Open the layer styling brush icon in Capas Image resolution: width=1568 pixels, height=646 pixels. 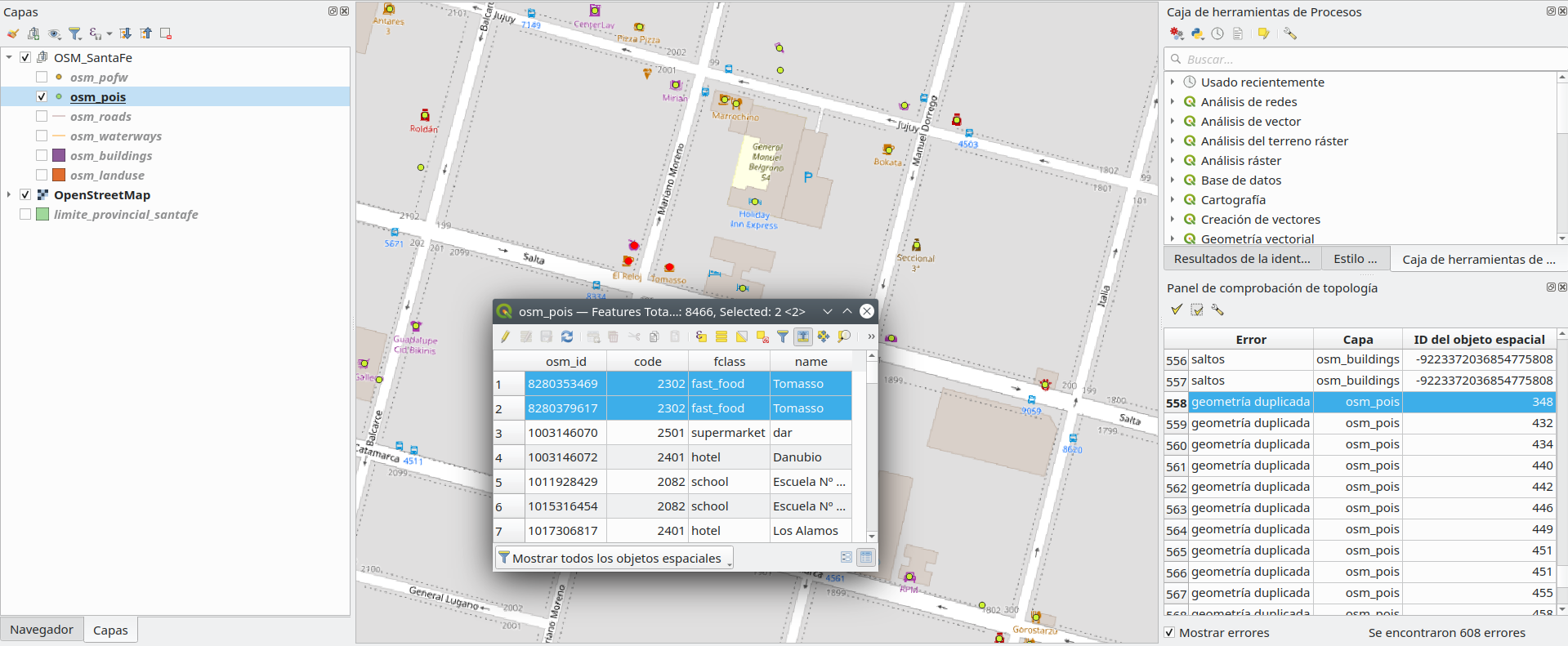[x=12, y=33]
